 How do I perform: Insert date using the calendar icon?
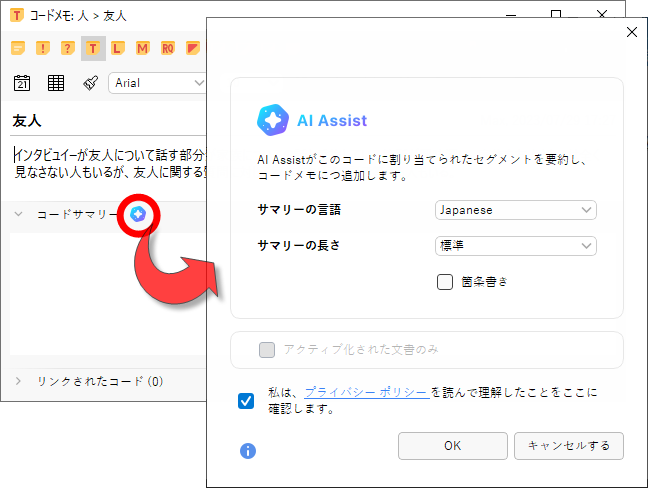[x=22, y=83]
